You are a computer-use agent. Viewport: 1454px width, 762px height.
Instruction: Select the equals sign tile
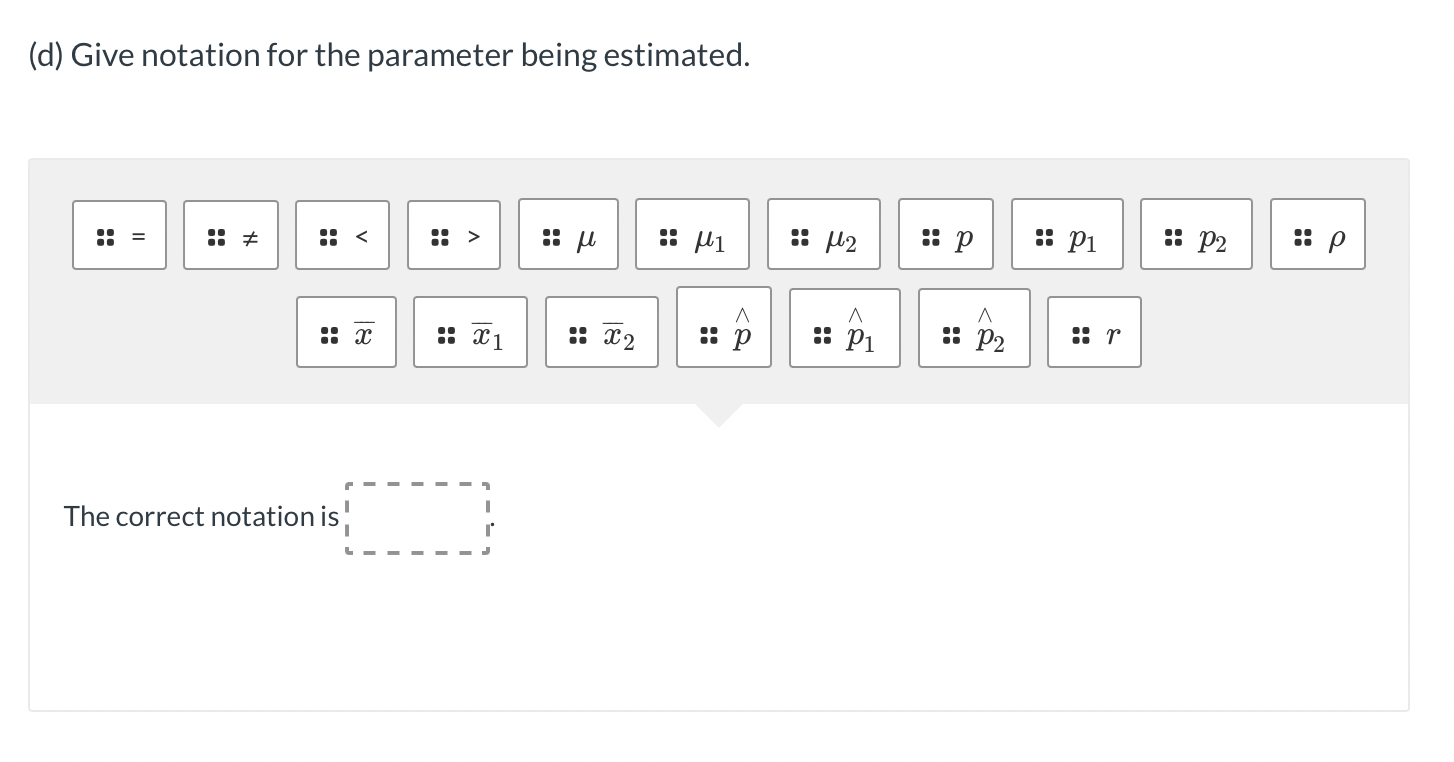pyautogui.click(x=119, y=234)
